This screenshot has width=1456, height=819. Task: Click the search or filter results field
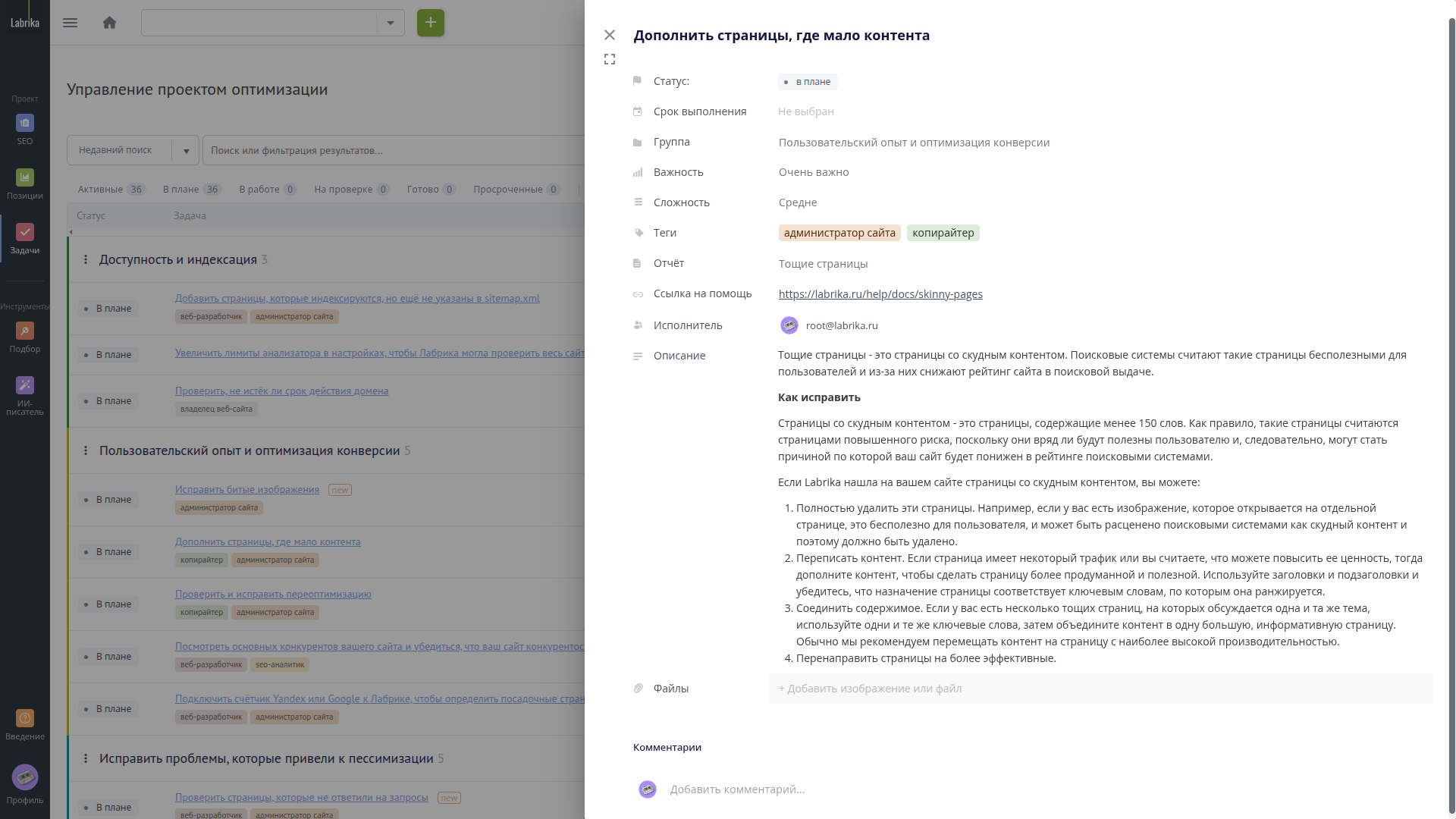pos(394,150)
